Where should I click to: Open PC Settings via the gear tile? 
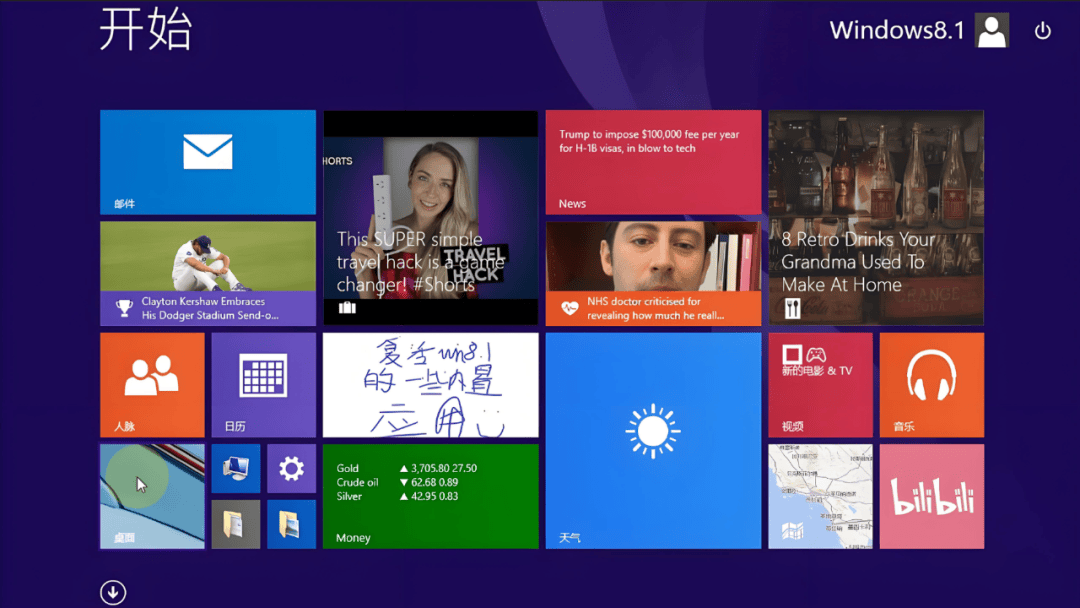pos(291,467)
